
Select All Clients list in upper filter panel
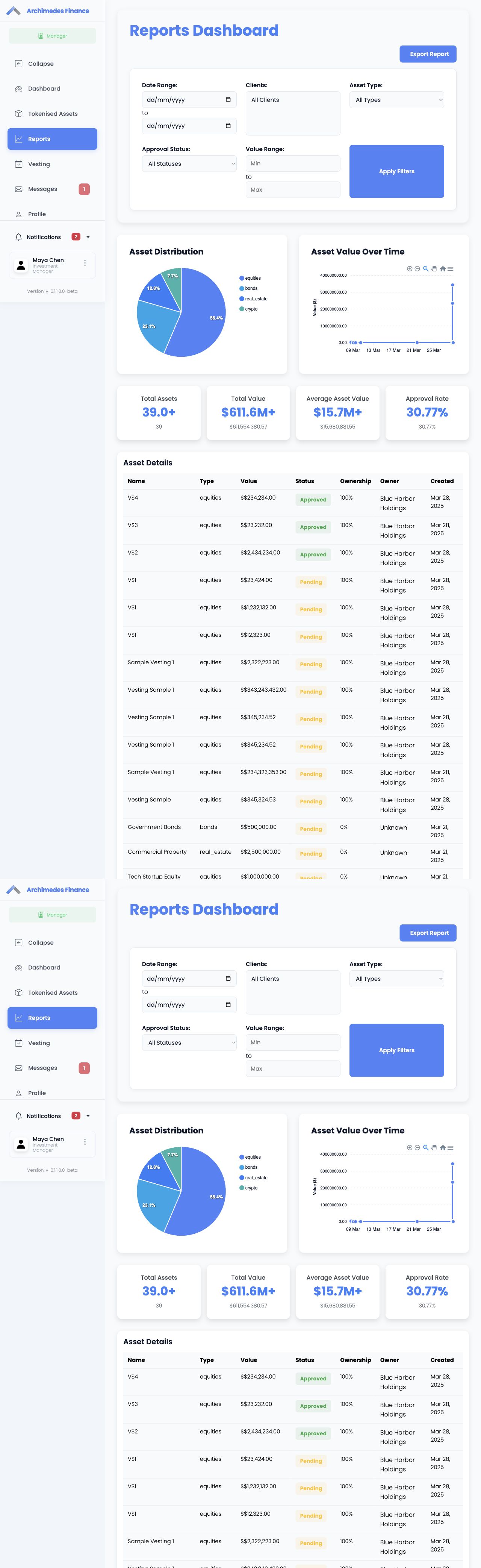[x=293, y=113]
